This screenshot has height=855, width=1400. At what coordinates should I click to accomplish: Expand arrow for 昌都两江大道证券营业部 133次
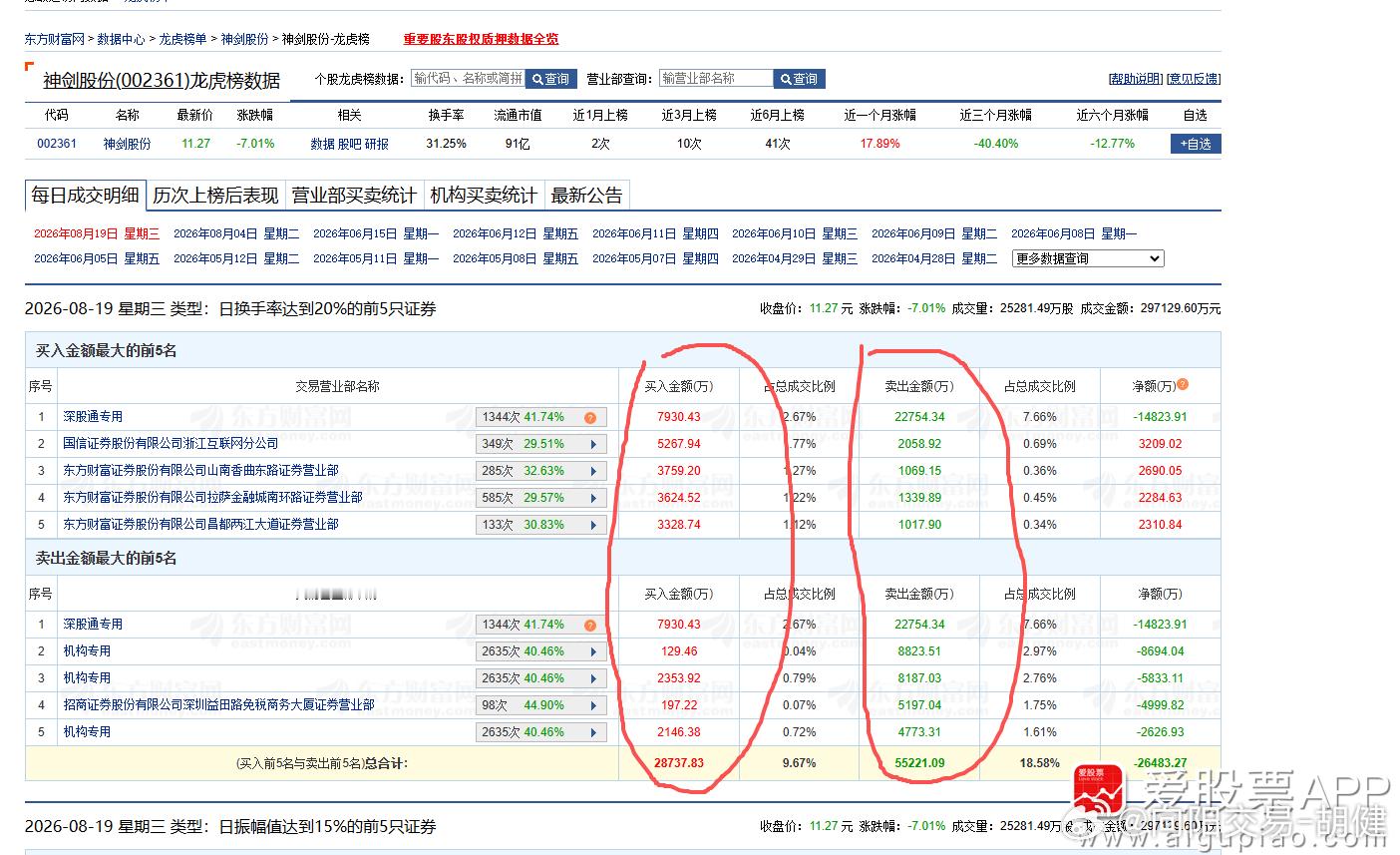coord(593,525)
